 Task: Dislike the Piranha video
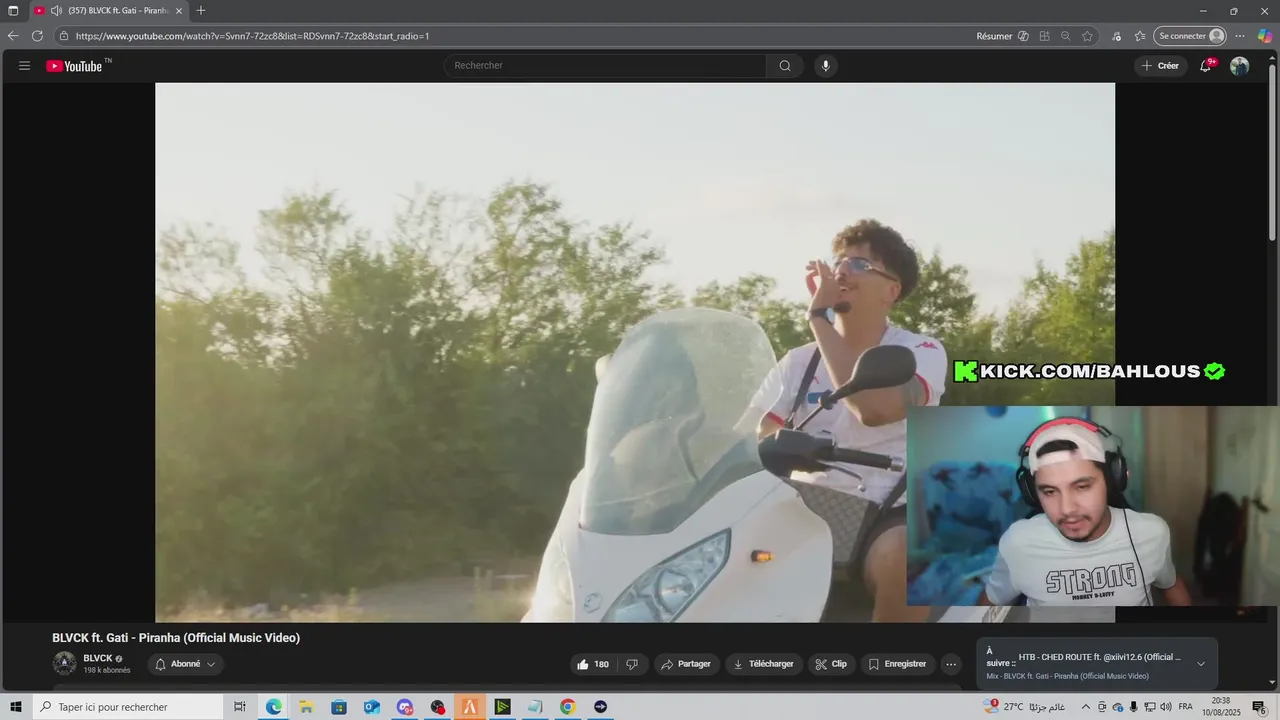pyautogui.click(x=632, y=664)
